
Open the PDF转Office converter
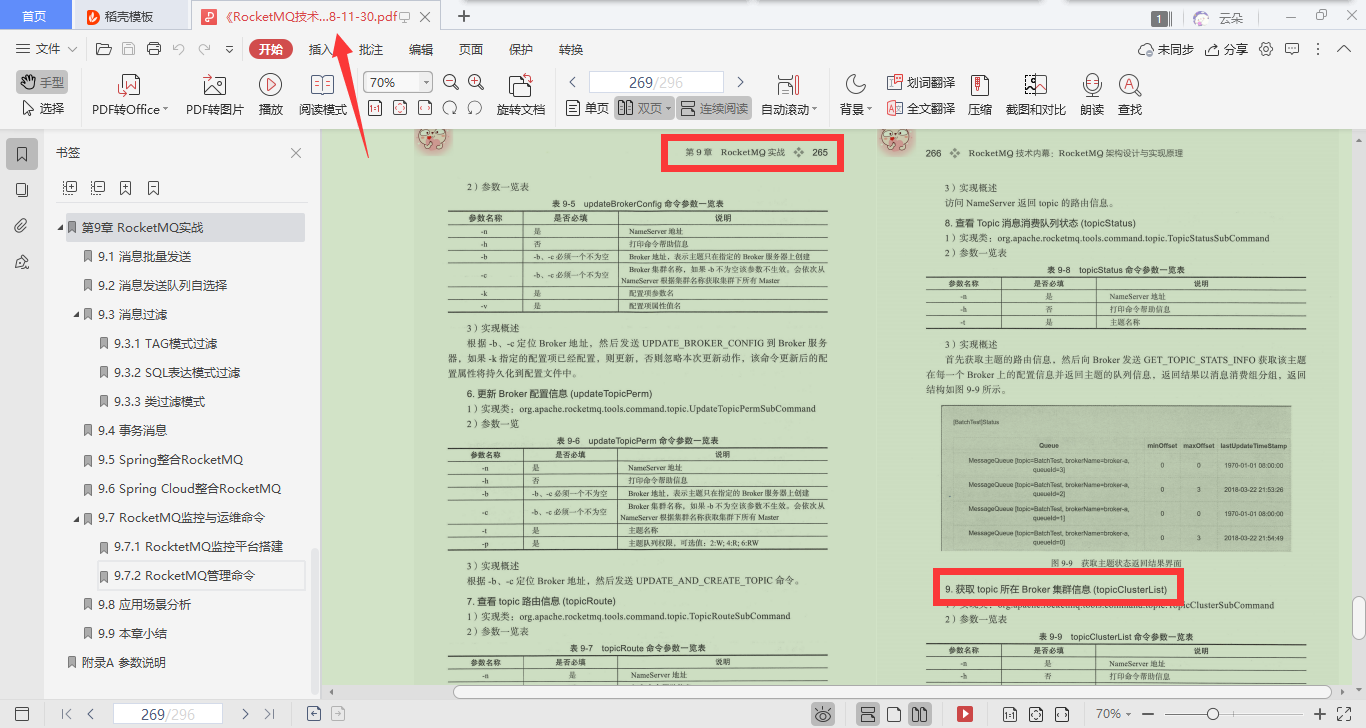tap(130, 96)
